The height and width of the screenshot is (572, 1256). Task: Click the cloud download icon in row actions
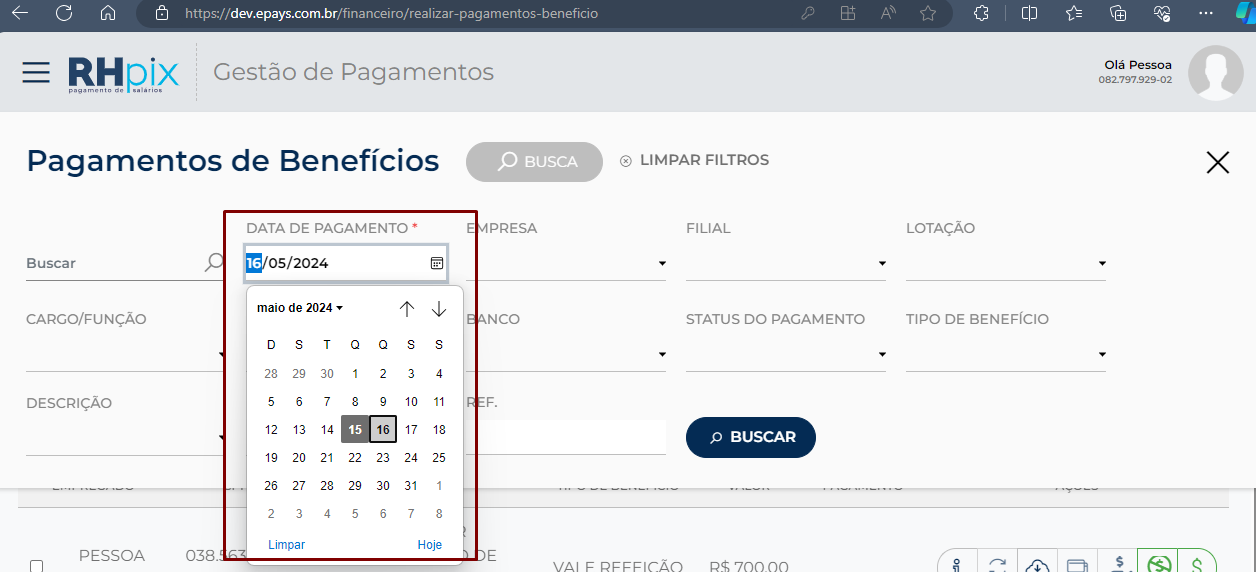1037,565
